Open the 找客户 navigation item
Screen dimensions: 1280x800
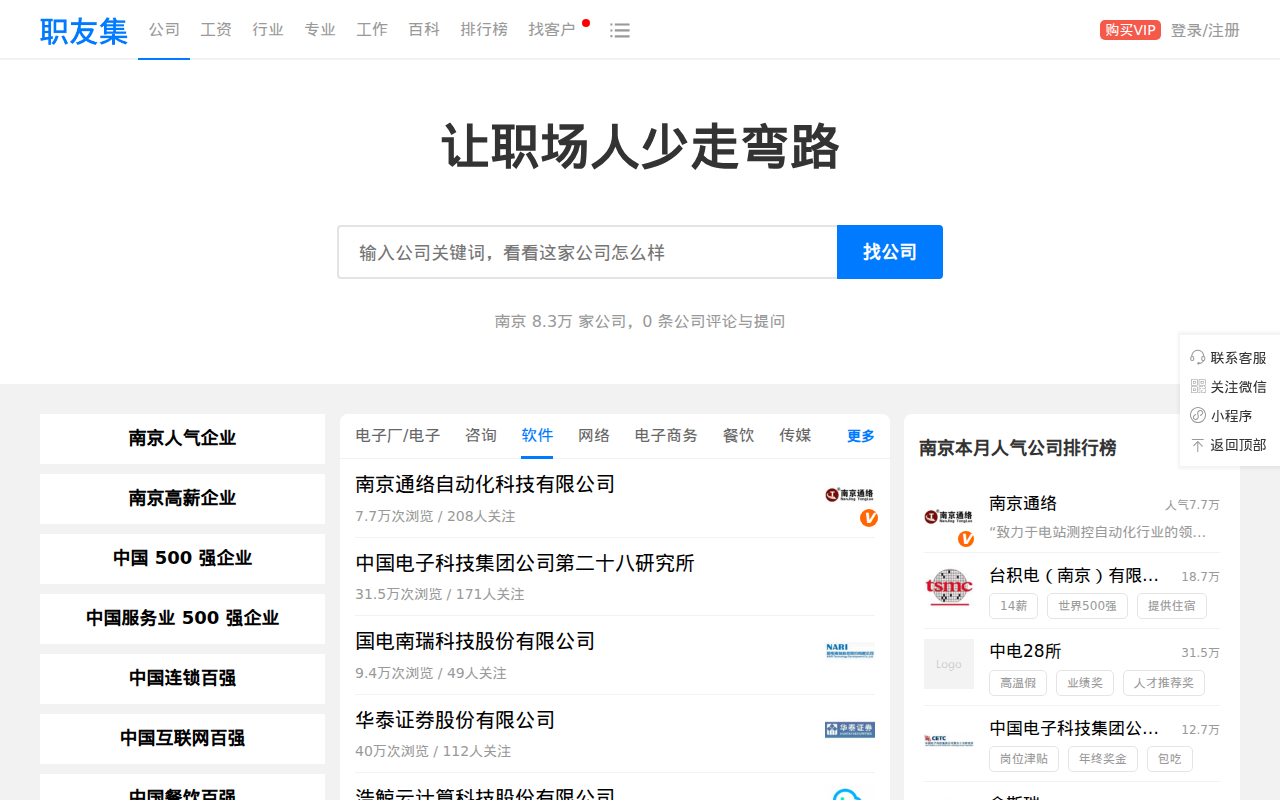(552, 30)
